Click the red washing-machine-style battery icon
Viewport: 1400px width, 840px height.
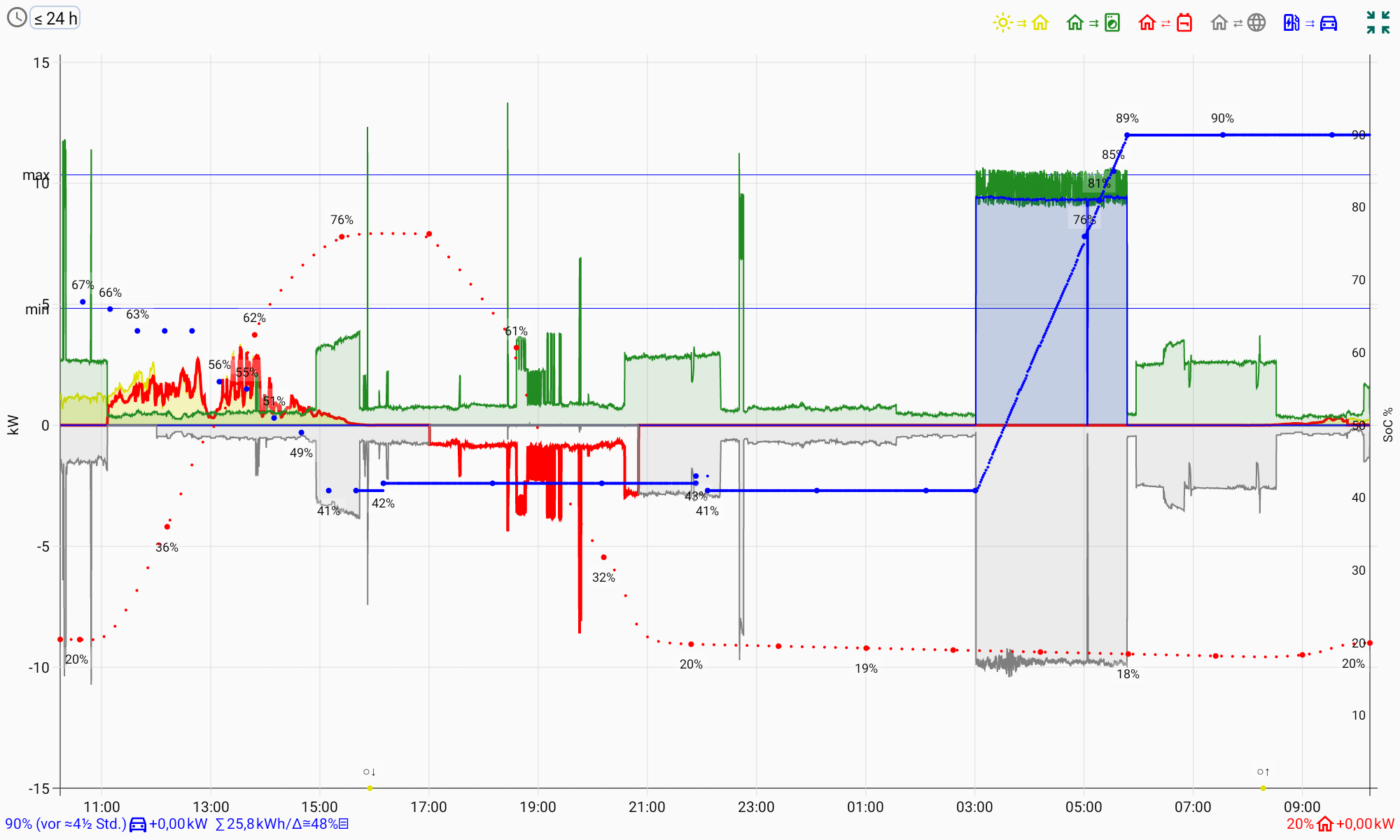[x=1184, y=23]
